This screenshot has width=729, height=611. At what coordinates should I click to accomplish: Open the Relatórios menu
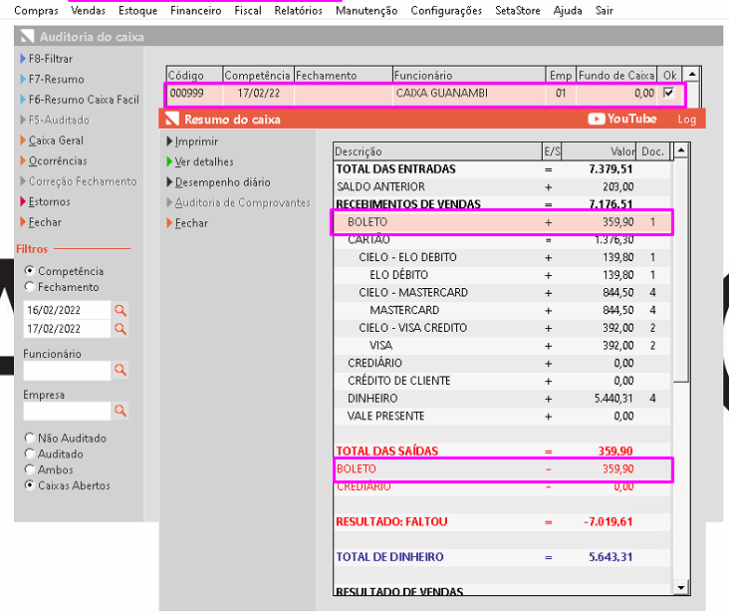(x=298, y=10)
